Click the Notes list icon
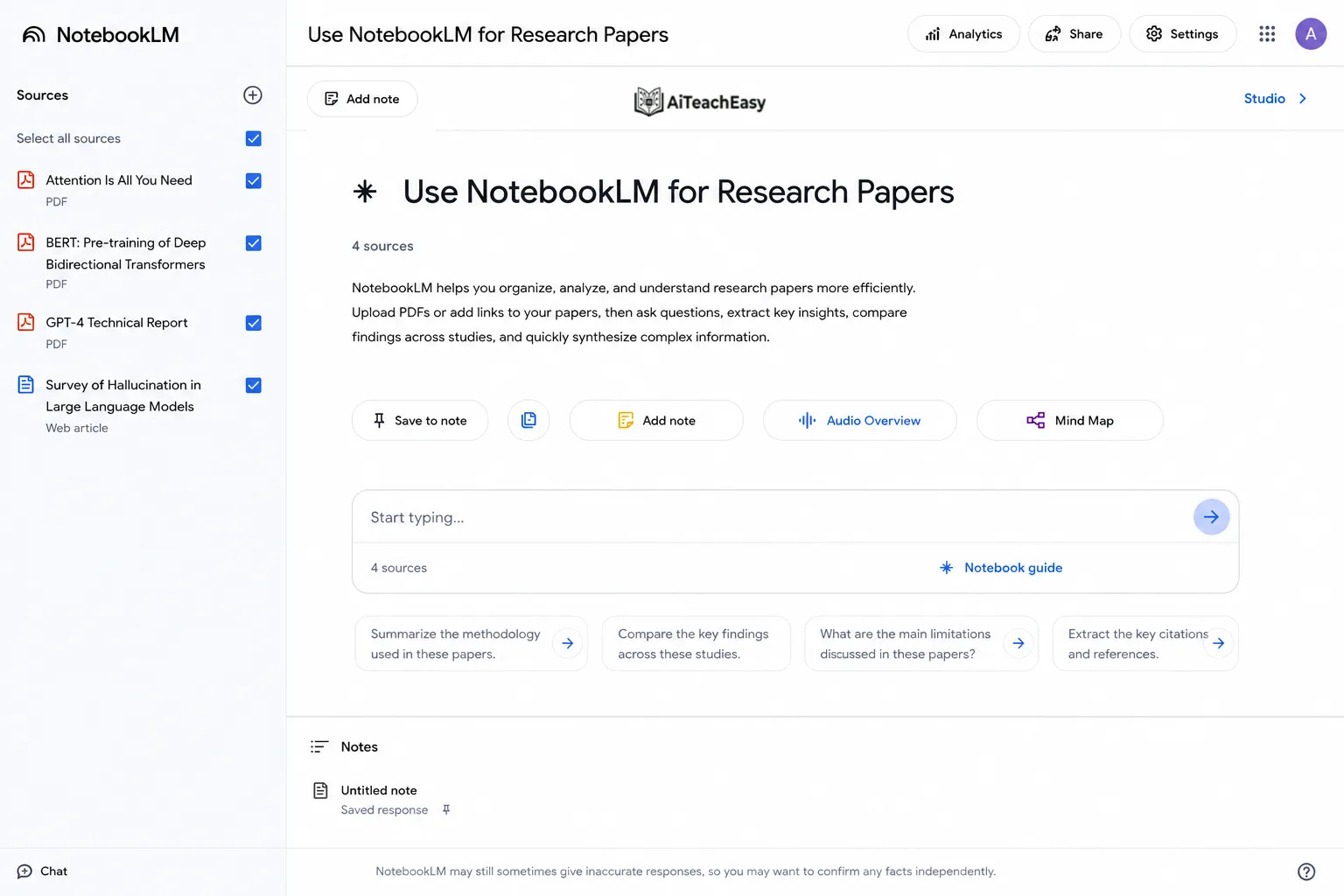 pyautogui.click(x=319, y=746)
